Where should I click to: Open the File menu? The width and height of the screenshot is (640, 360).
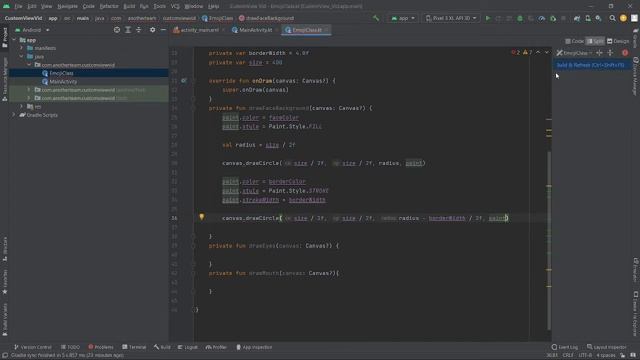pyautogui.click(x=18, y=6)
